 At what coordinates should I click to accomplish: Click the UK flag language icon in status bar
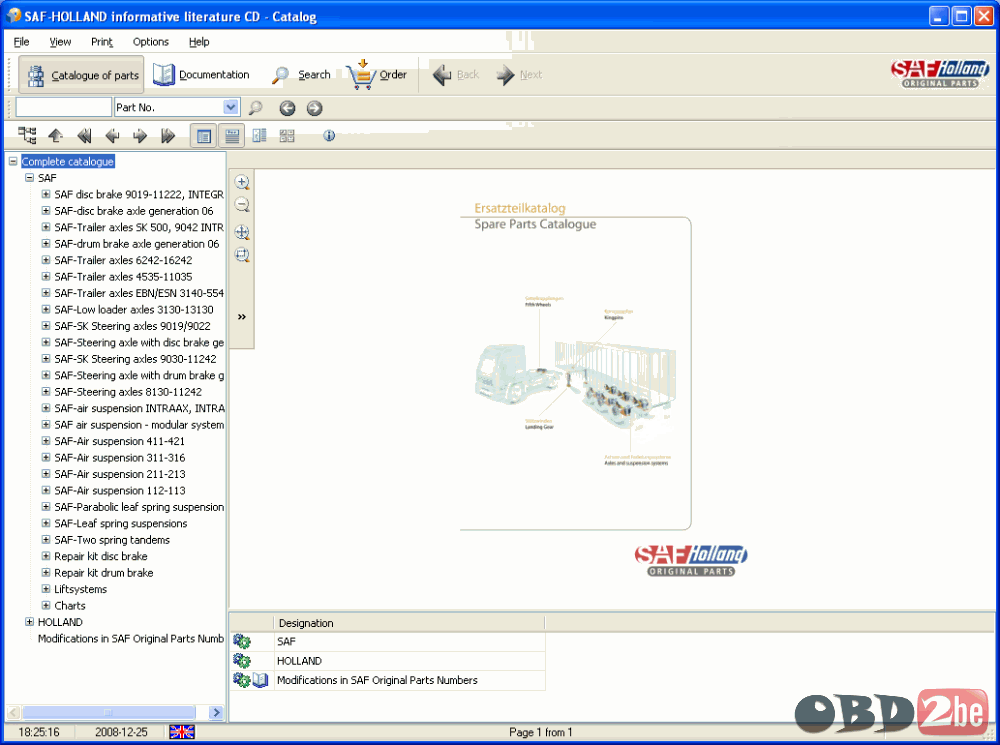point(182,732)
